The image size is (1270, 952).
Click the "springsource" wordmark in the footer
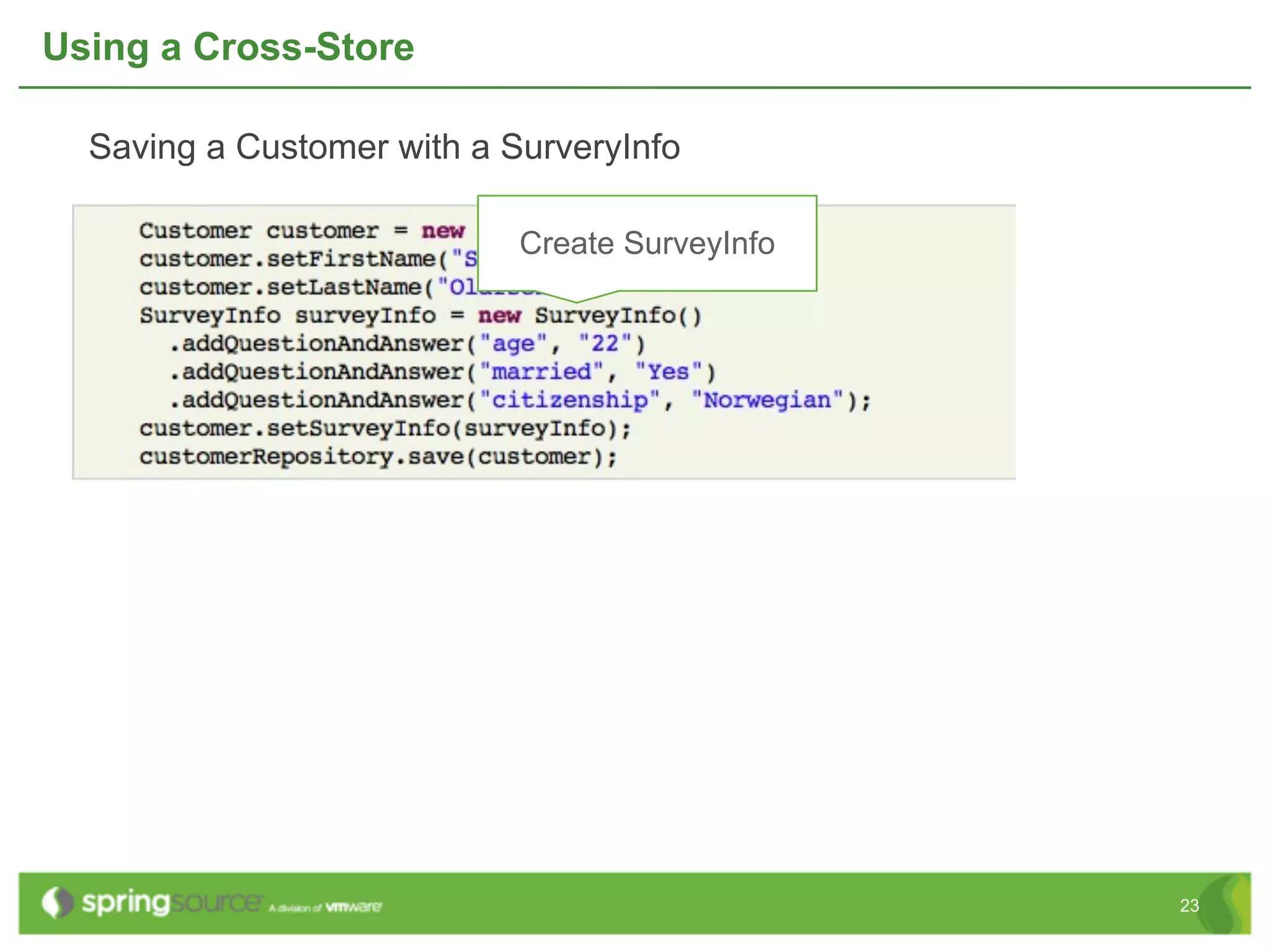pos(172,902)
